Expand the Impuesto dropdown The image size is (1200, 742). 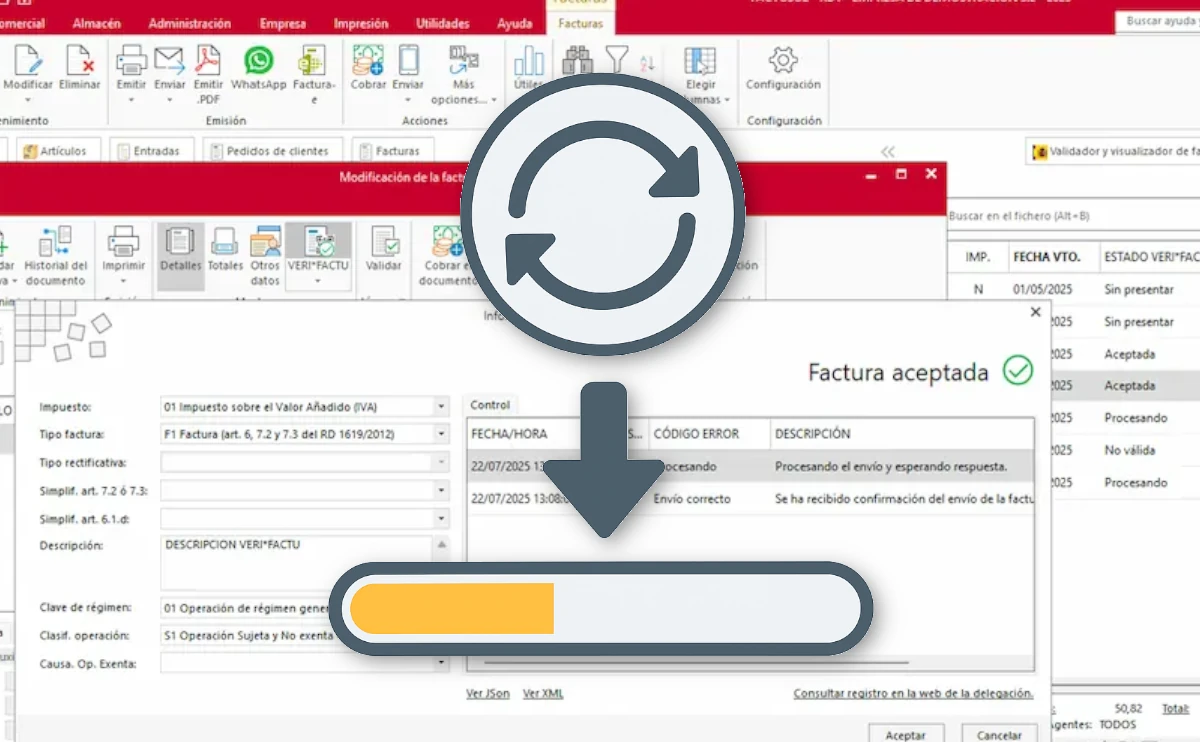pos(441,407)
